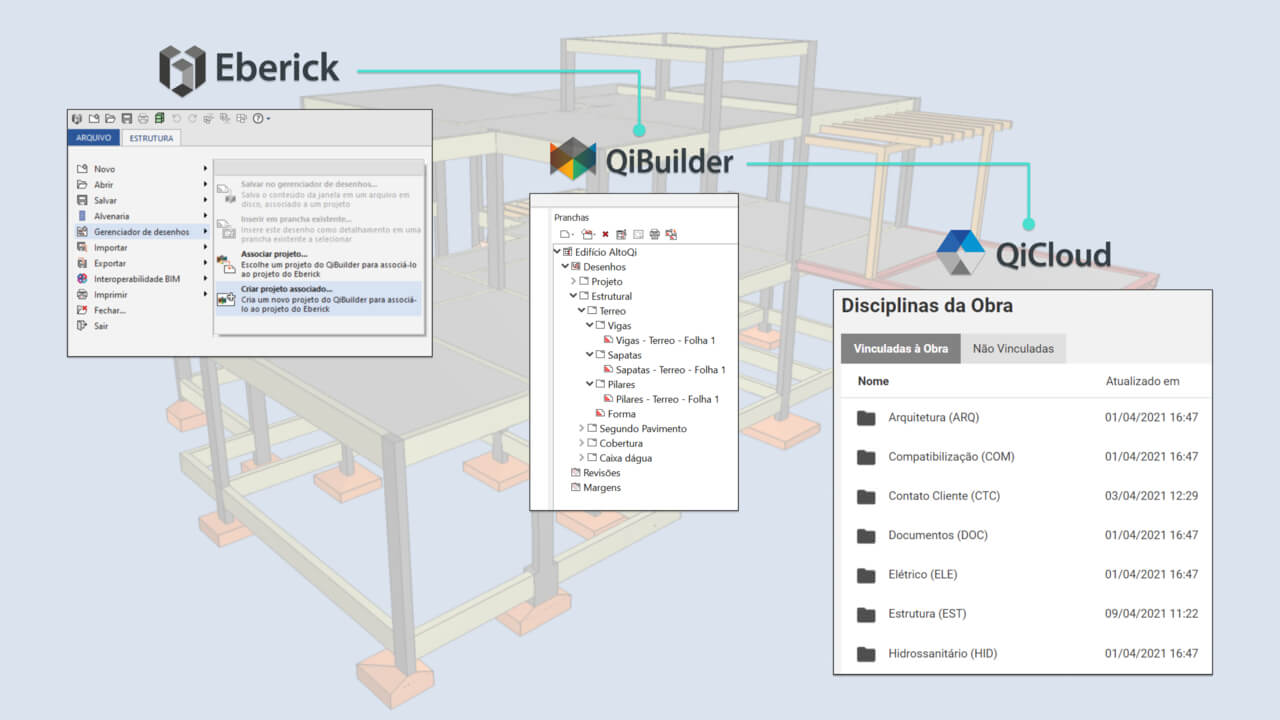Click the undo arrow in Eberick toolbar
This screenshot has width=1280, height=720.
pos(176,118)
